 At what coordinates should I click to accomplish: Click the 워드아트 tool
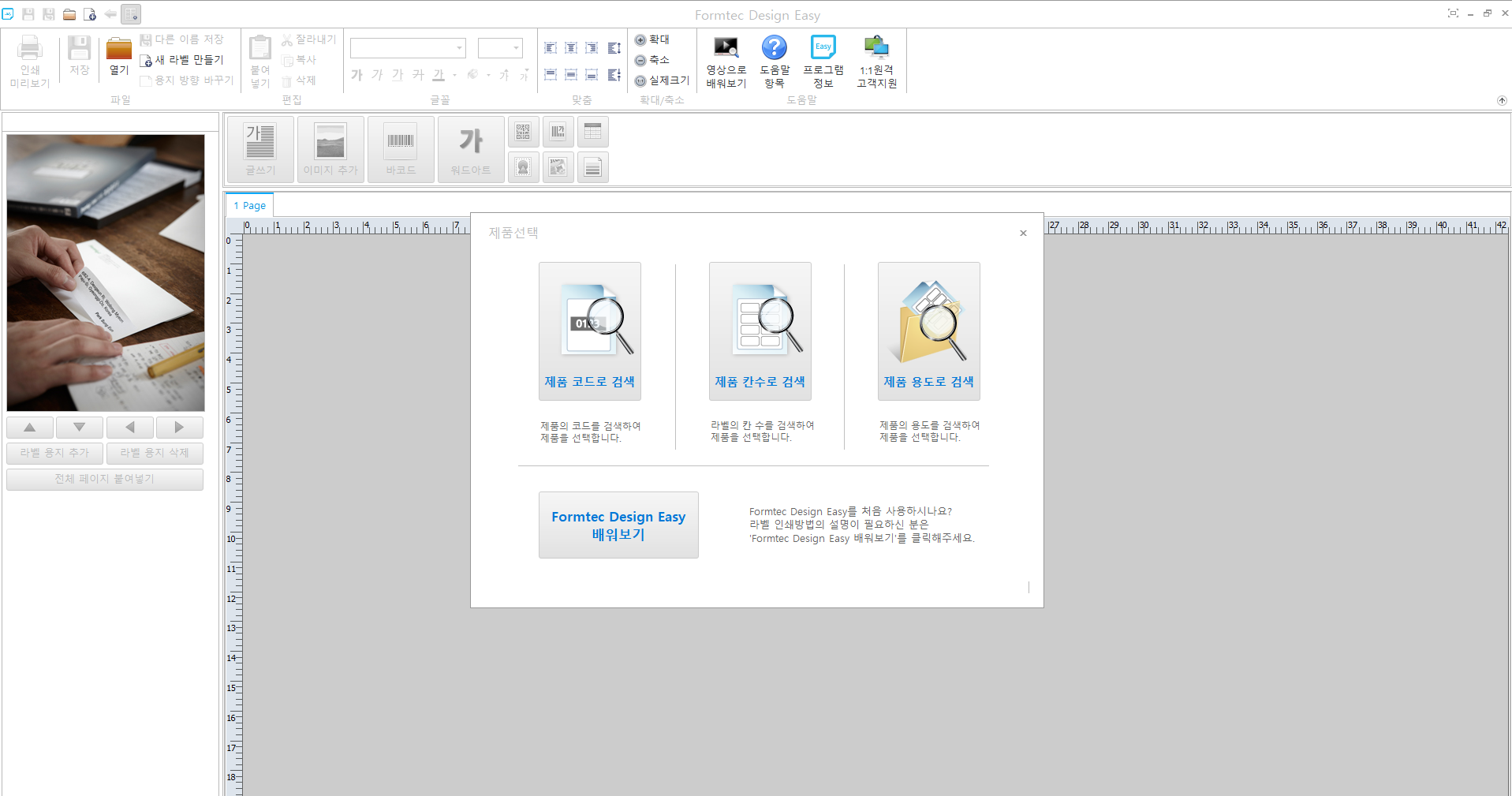pos(471,149)
